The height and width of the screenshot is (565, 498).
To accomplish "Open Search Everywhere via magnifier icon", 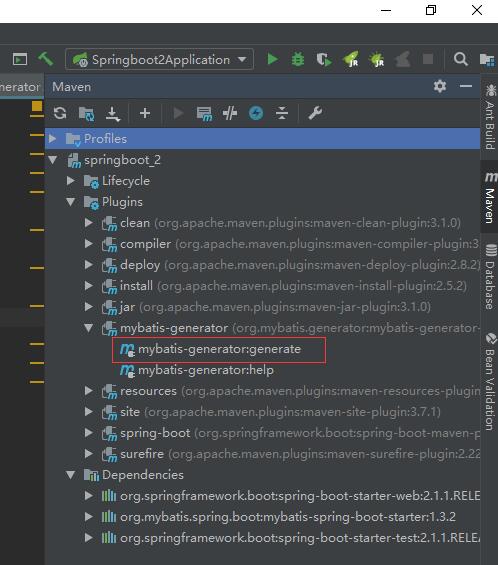I will click(x=461, y=59).
